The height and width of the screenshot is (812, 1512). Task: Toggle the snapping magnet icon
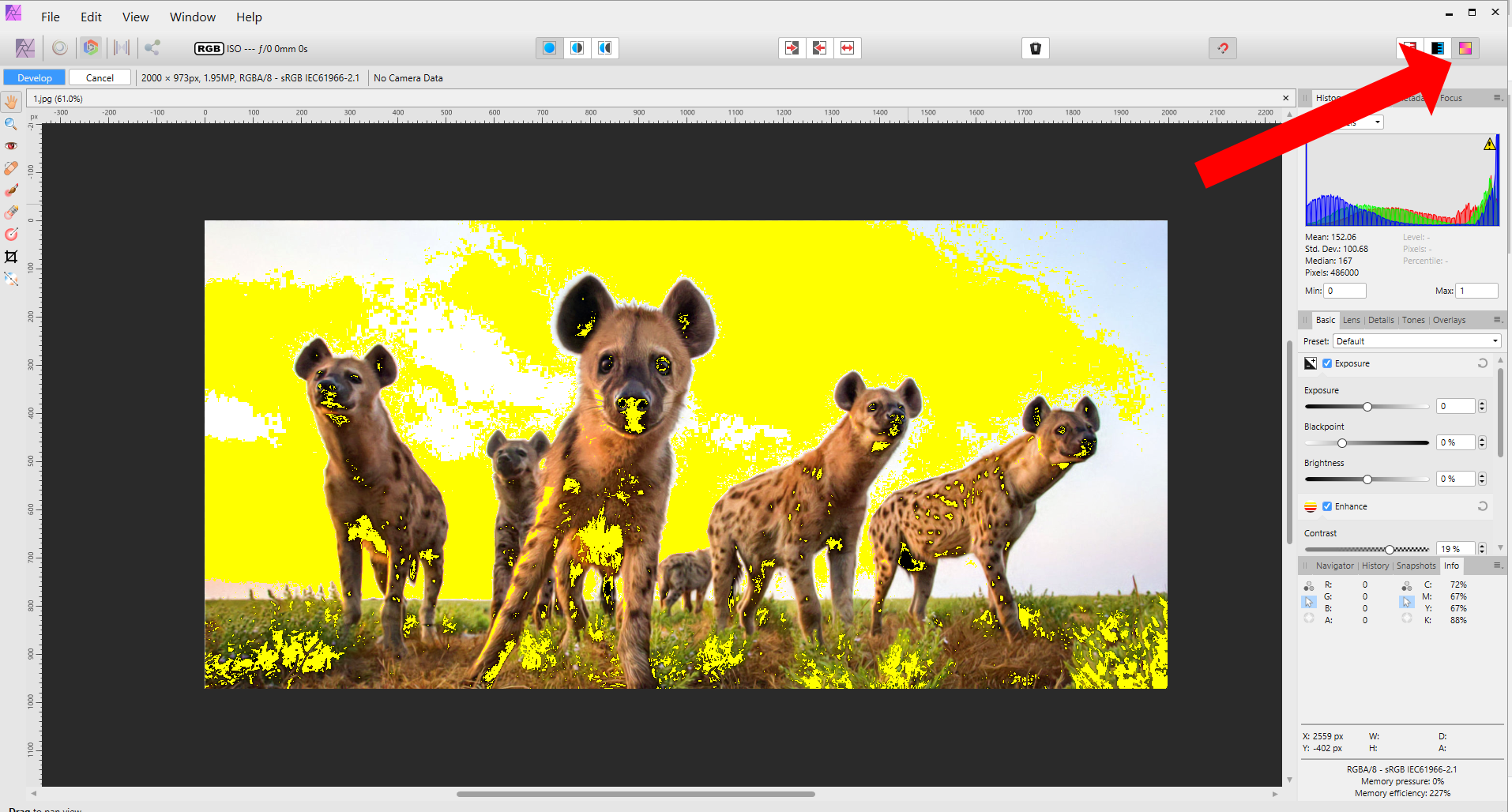point(1222,48)
